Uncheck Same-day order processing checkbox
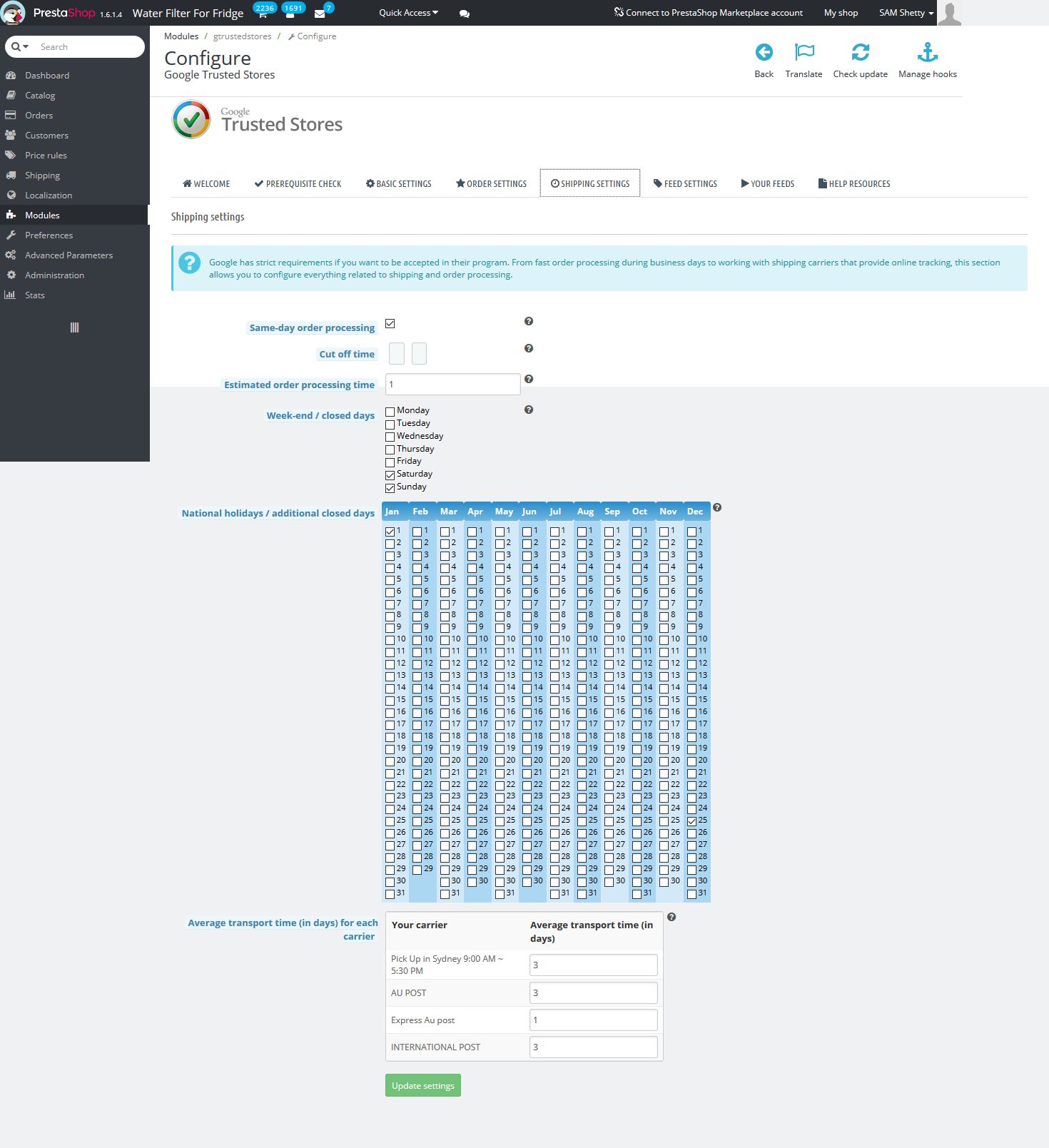The image size is (1049, 1148). [x=390, y=324]
